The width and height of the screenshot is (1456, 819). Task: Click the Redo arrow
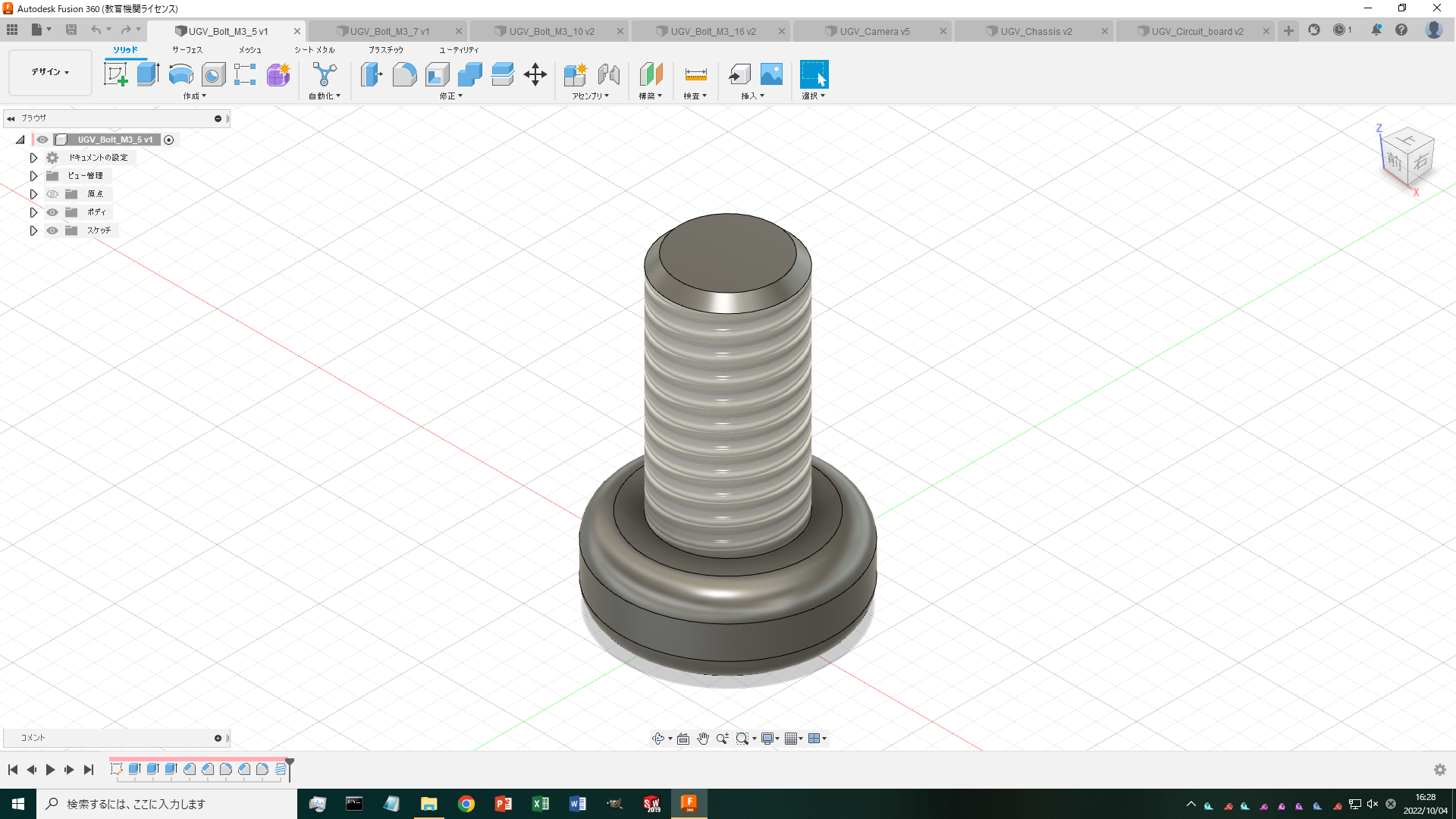(126, 30)
